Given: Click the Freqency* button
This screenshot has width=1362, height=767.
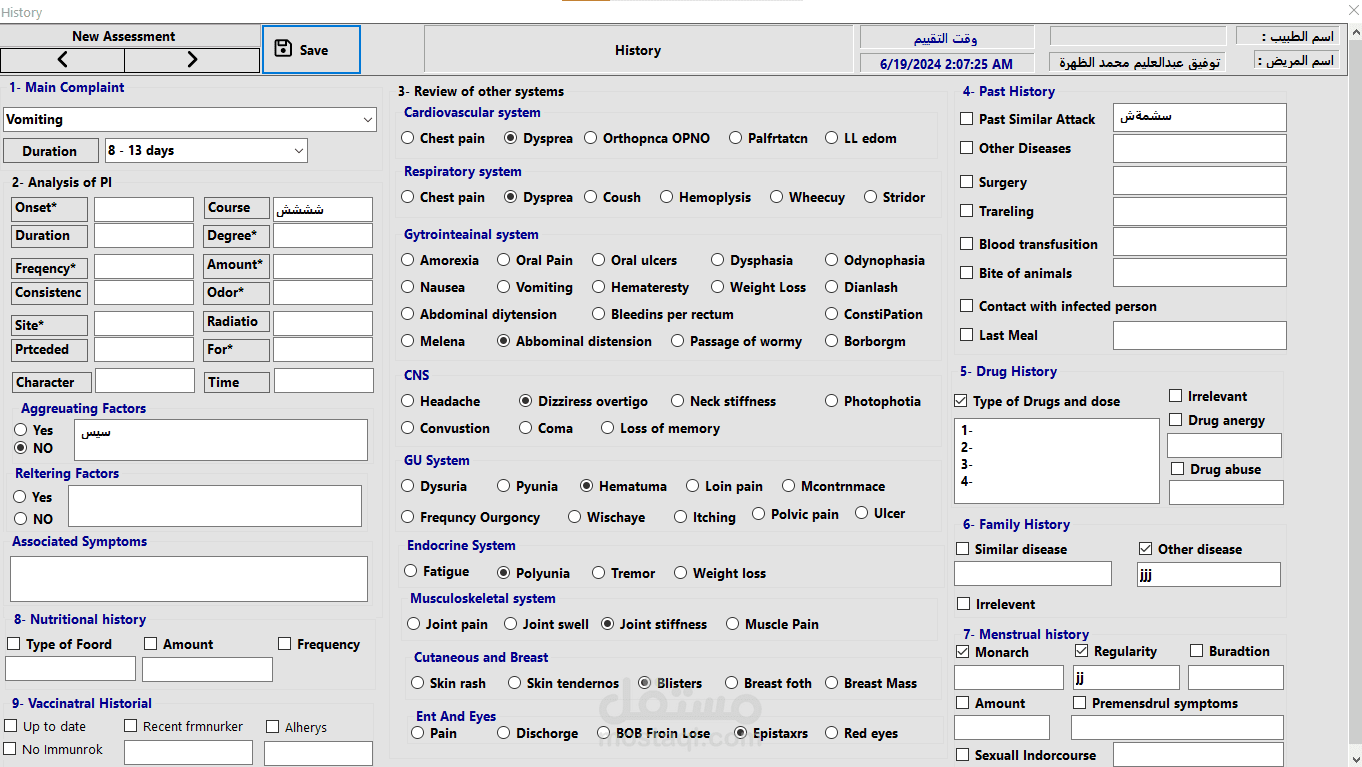Looking at the screenshot, I should 50,268.
